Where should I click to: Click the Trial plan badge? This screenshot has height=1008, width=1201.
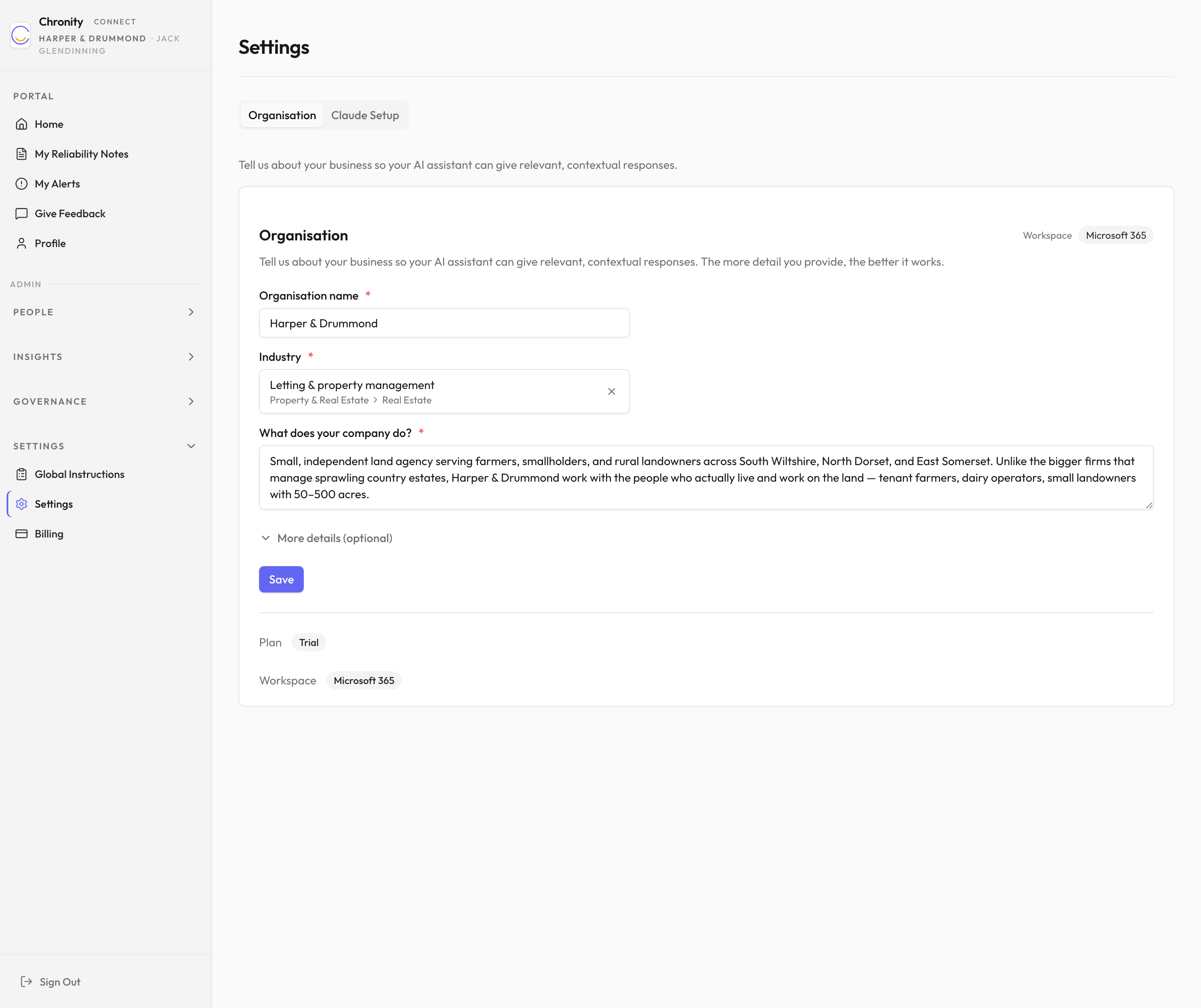pyautogui.click(x=308, y=642)
